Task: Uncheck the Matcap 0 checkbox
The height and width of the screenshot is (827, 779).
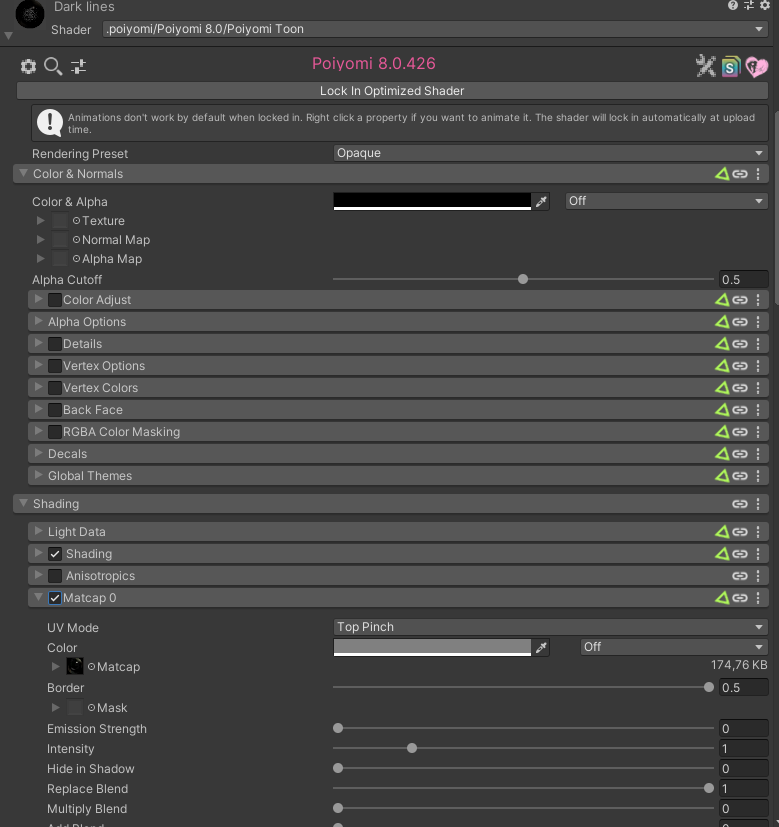Action: (54, 598)
